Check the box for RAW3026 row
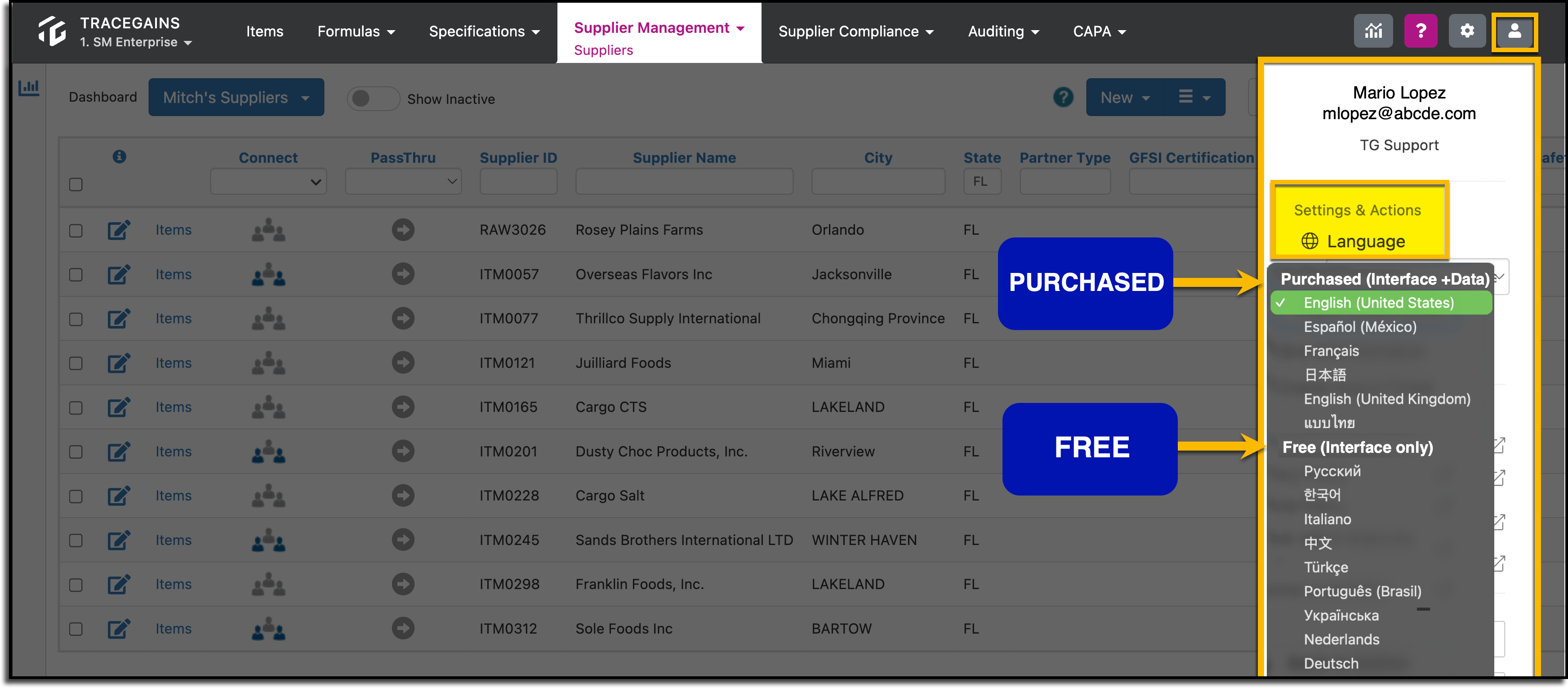The height and width of the screenshot is (688, 1568). (x=76, y=231)
